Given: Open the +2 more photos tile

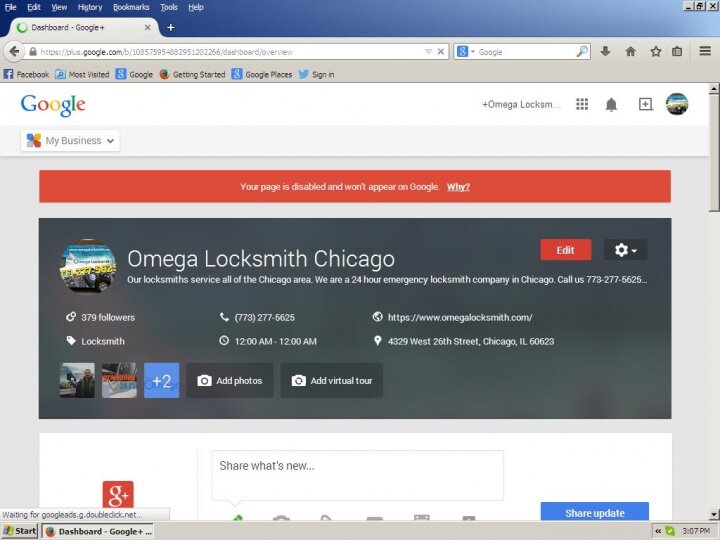Looking at the screenshot, I should click(x=162, y=380).
